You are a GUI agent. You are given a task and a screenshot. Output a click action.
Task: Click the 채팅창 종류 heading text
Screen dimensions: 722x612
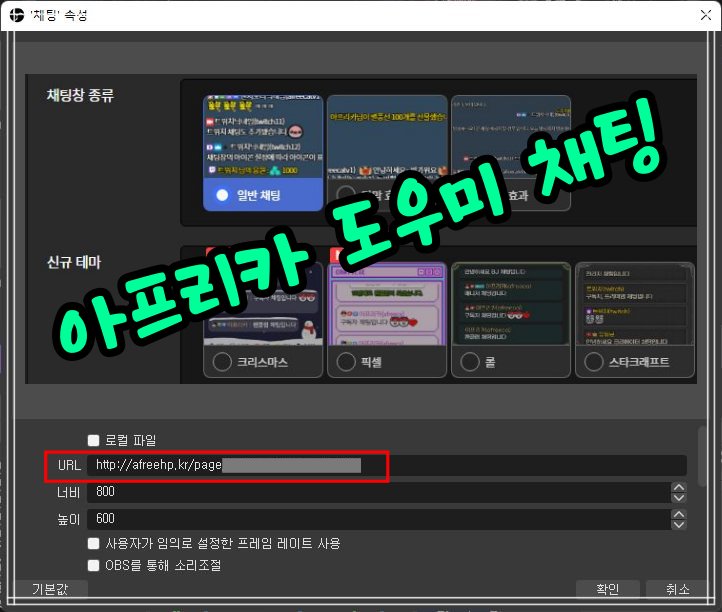click(x=80, y=95)
